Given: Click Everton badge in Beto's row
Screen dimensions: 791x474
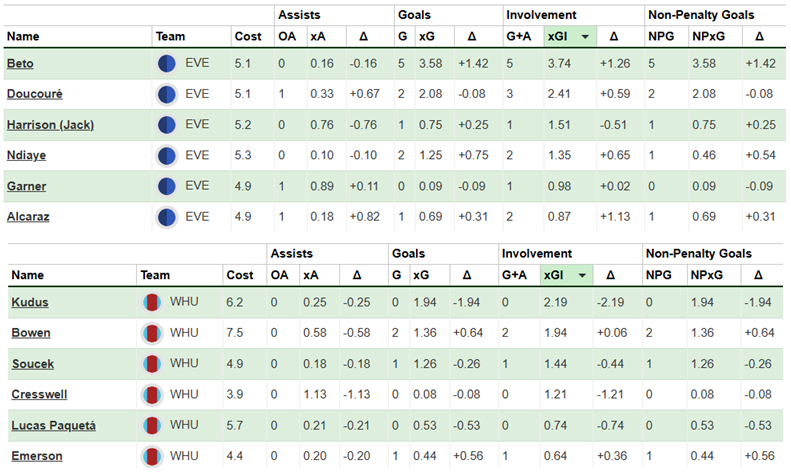Looking at the screenshot, I should (167, 64).
